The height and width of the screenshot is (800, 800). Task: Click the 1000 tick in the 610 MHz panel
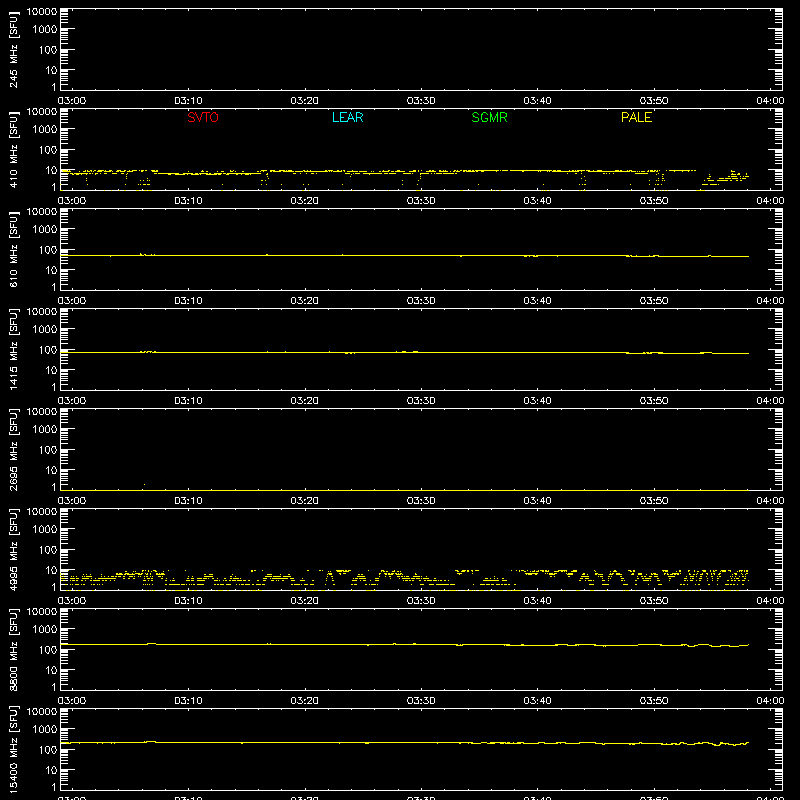point(45,230)
